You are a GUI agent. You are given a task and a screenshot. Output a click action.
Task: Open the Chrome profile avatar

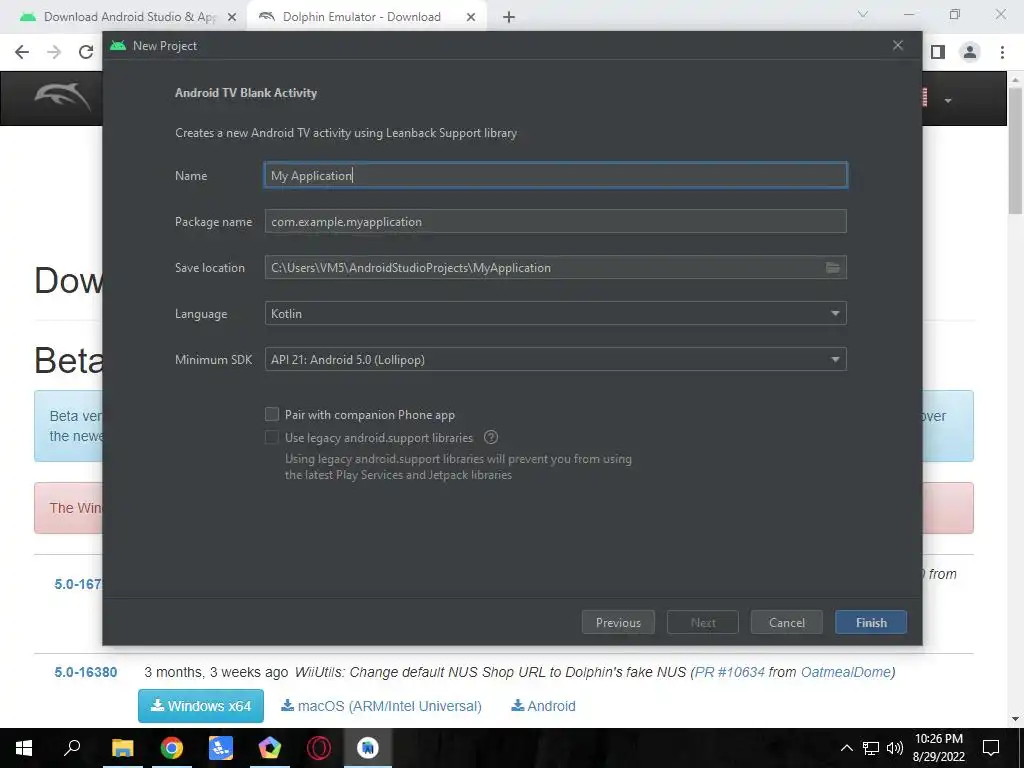coord(970,52)
